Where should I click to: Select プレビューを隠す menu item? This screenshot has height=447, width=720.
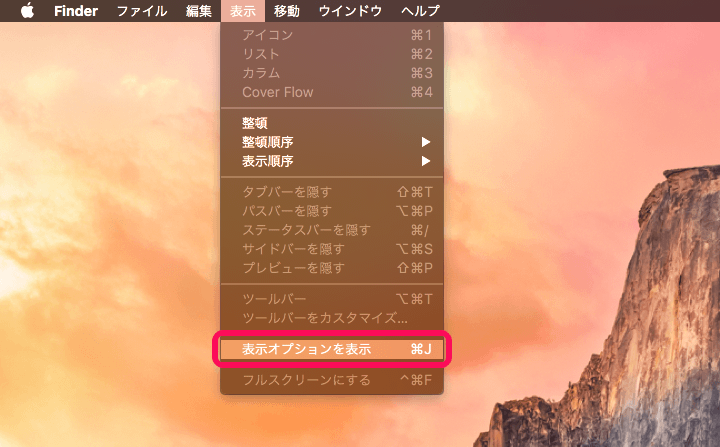pos(332,268)
